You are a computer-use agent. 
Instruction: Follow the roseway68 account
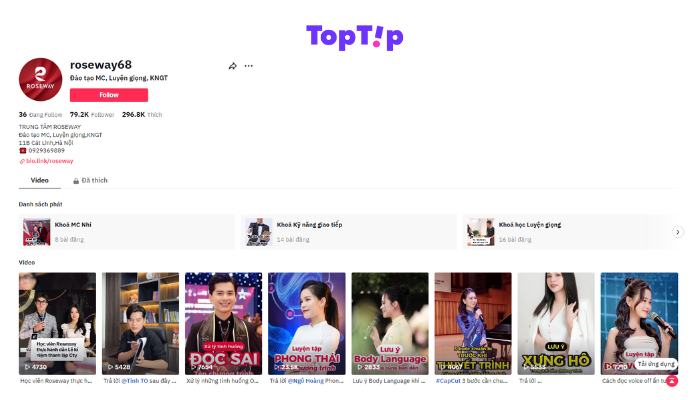(x=109, y=95)
